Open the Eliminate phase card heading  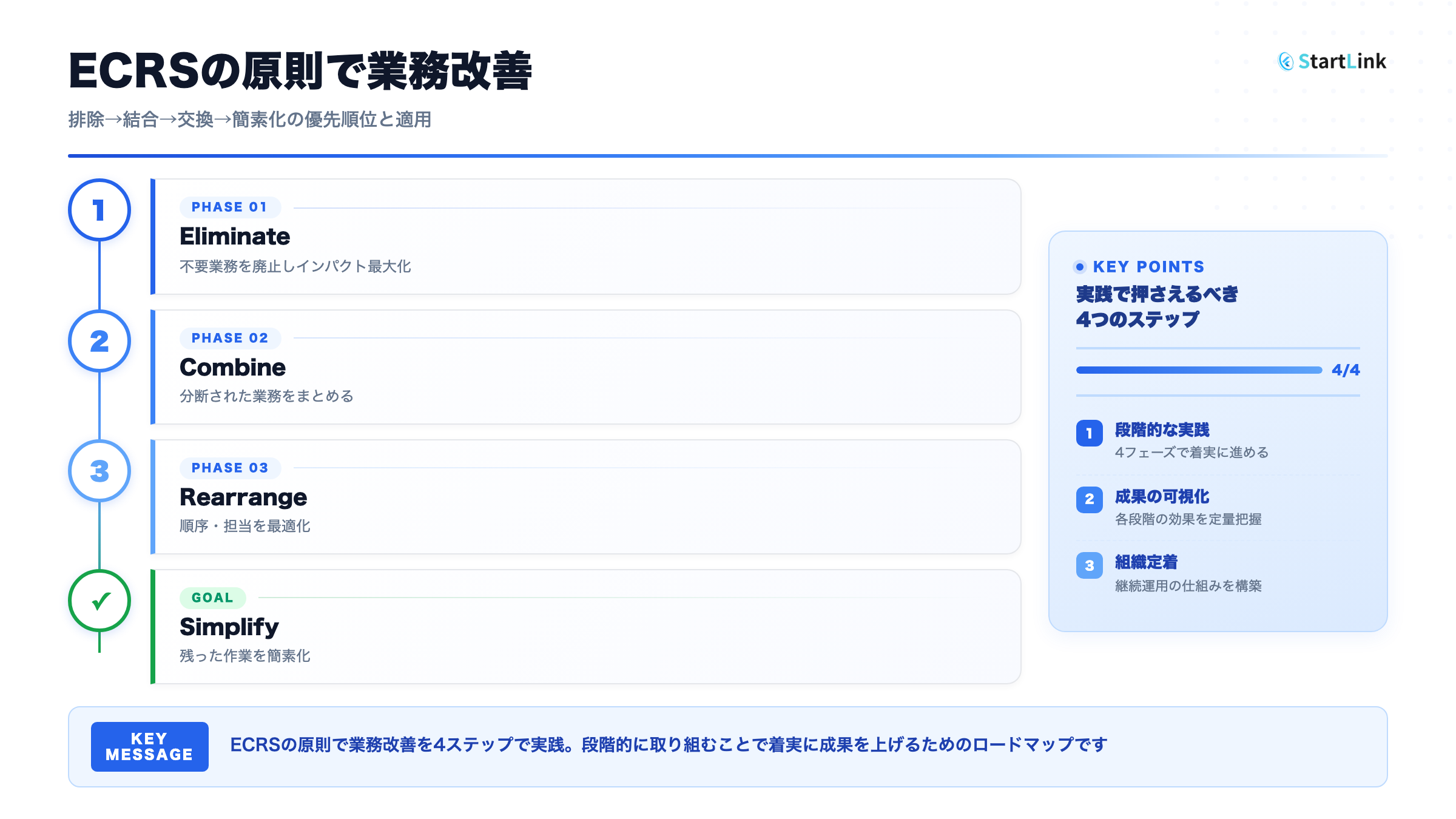coord(235,237)
